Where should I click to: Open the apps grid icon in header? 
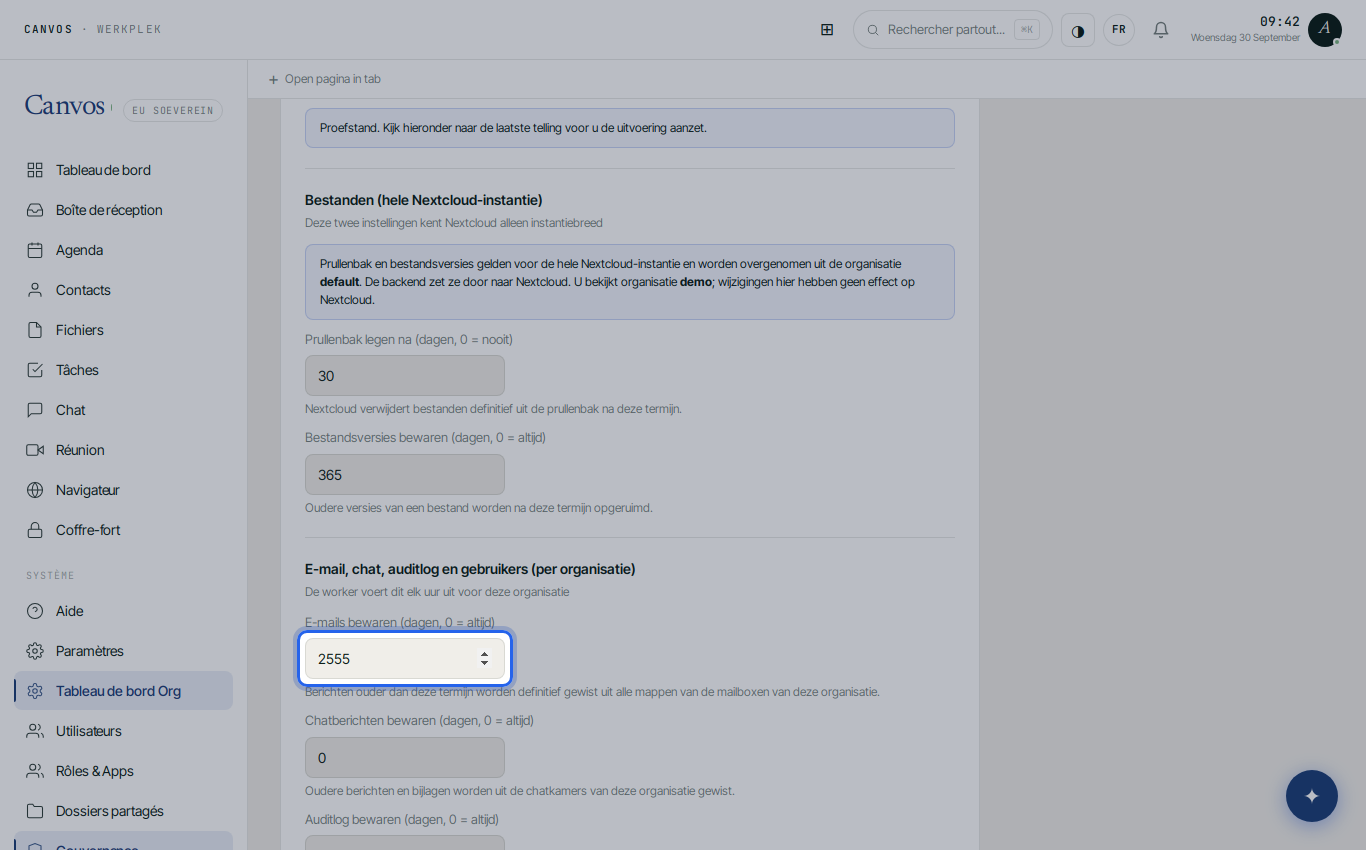pos(827,30)
